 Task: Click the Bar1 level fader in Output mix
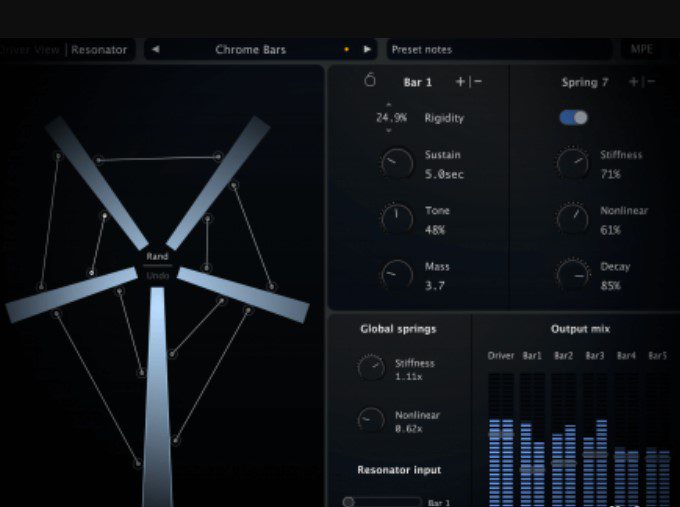click(533, 469)
